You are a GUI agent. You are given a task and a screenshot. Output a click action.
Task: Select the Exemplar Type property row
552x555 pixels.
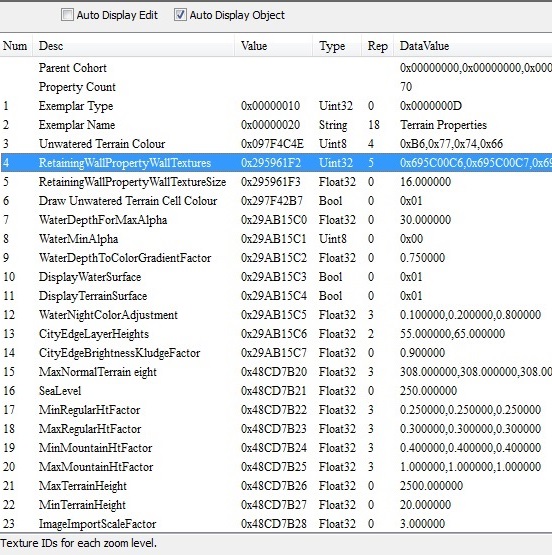[x=276, y=106]
